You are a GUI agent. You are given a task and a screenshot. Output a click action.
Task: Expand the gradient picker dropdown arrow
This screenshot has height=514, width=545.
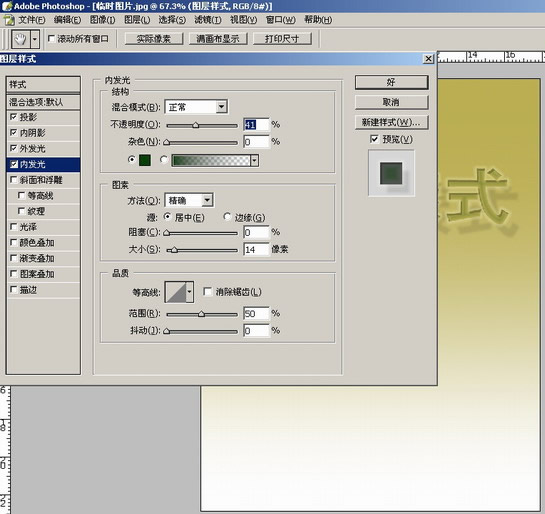click(254, 160)
